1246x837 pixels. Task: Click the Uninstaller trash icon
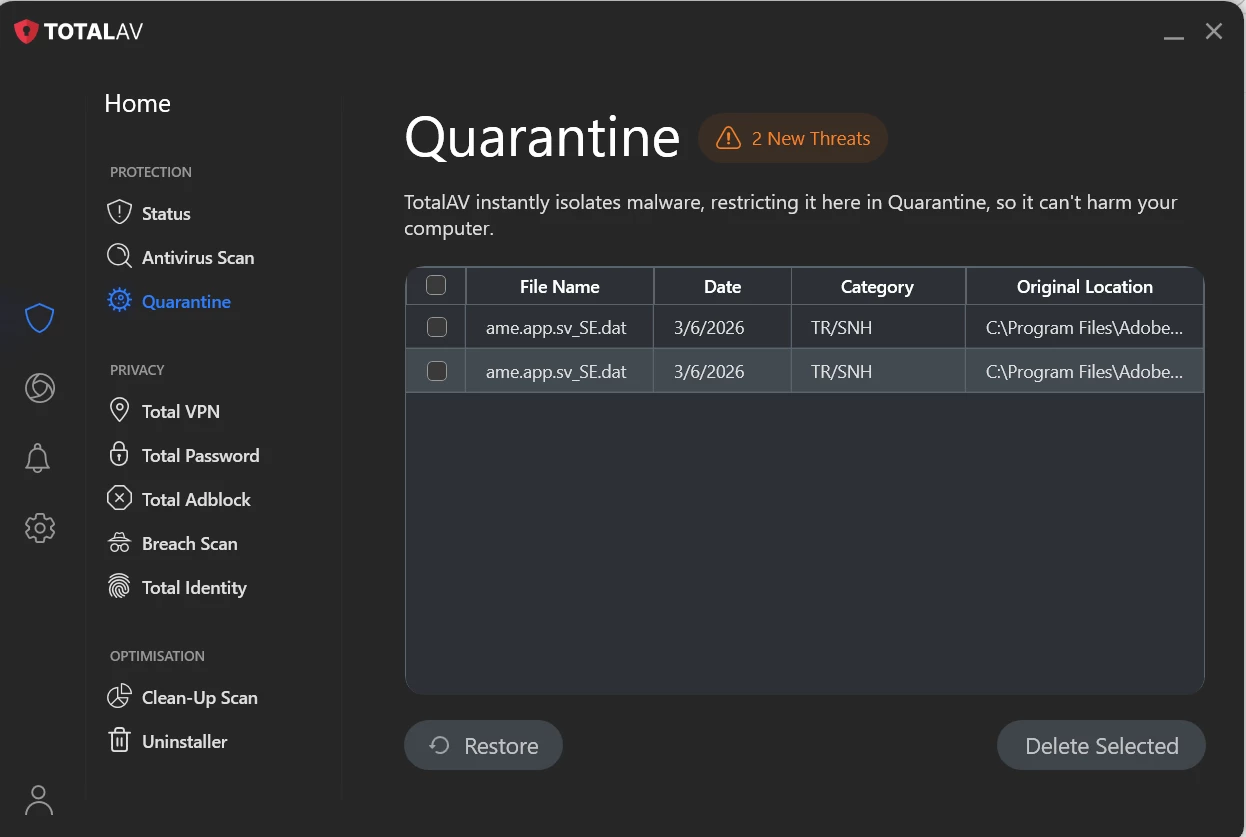[x=119, y=741]
